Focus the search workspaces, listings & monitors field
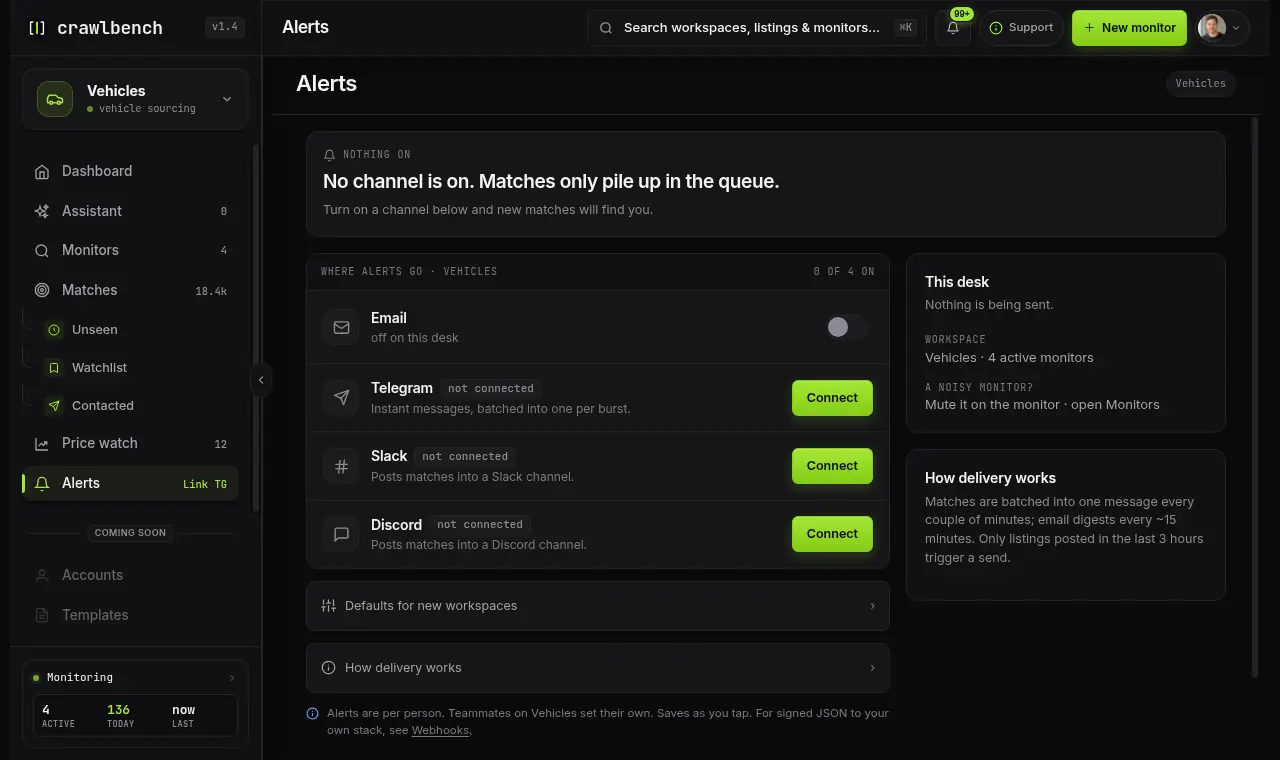Viewport: 1280px width, 760px height. [x=755, y=28]
